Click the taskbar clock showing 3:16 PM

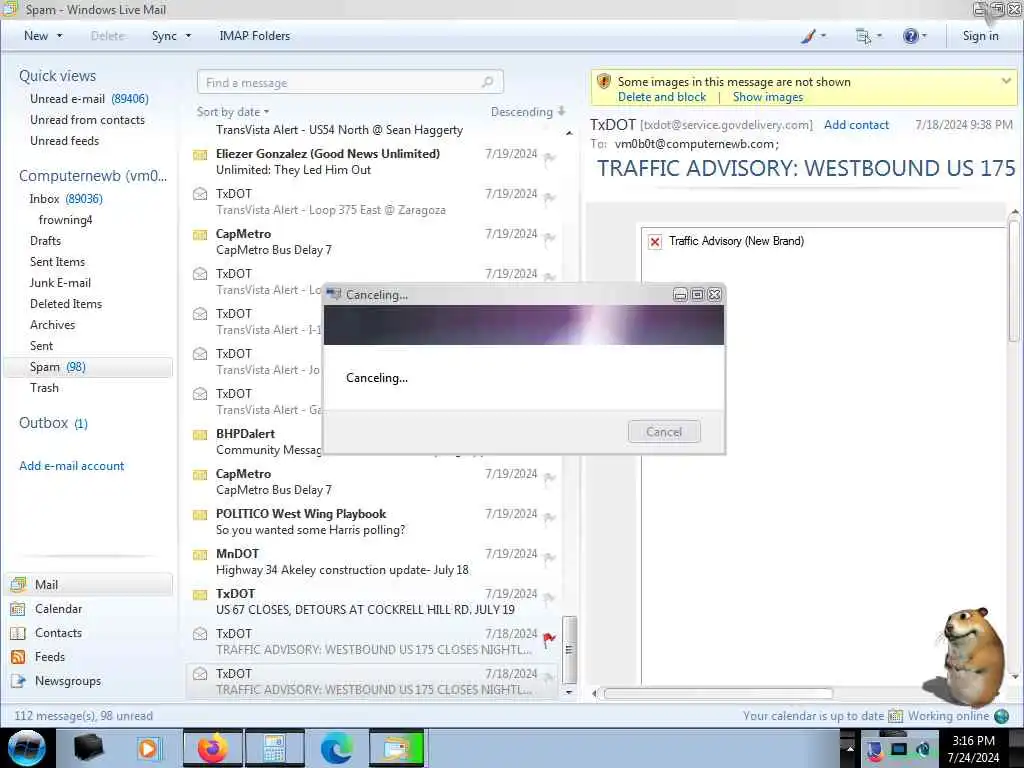973,748
